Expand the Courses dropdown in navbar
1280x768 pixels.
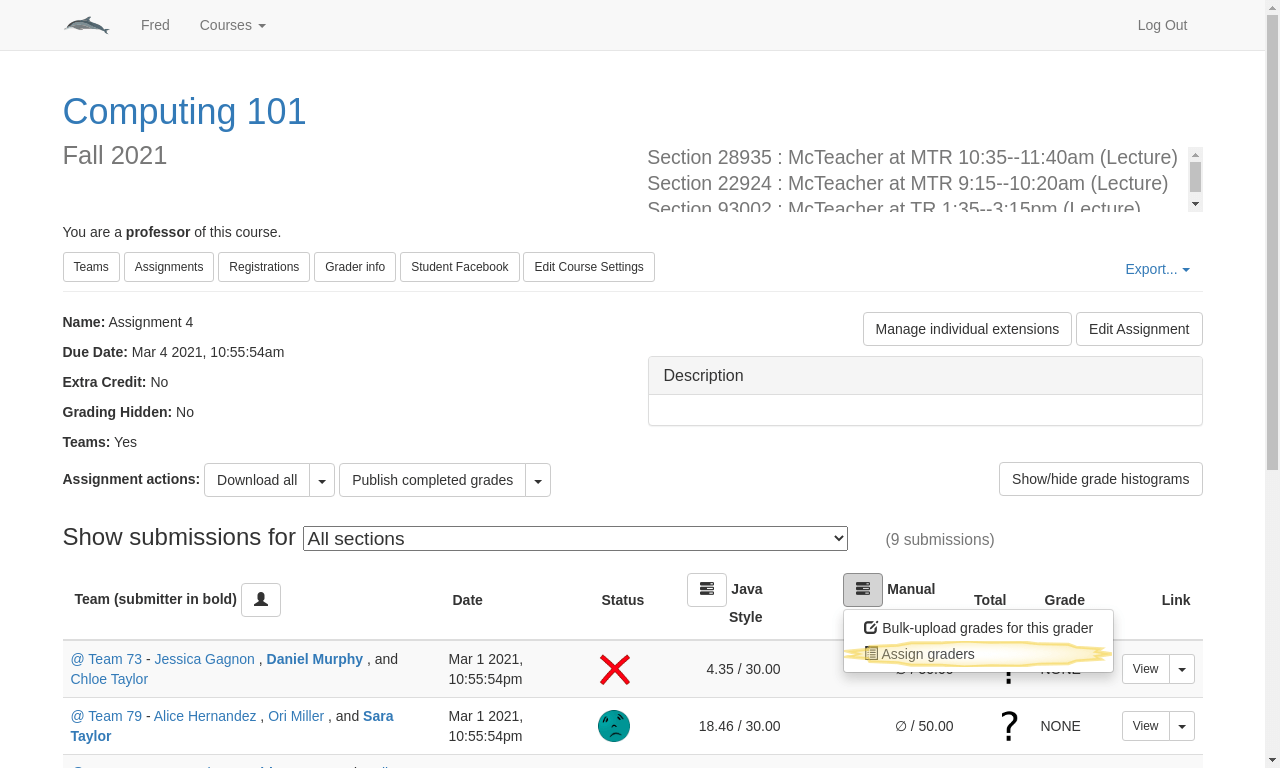[232, 25]
